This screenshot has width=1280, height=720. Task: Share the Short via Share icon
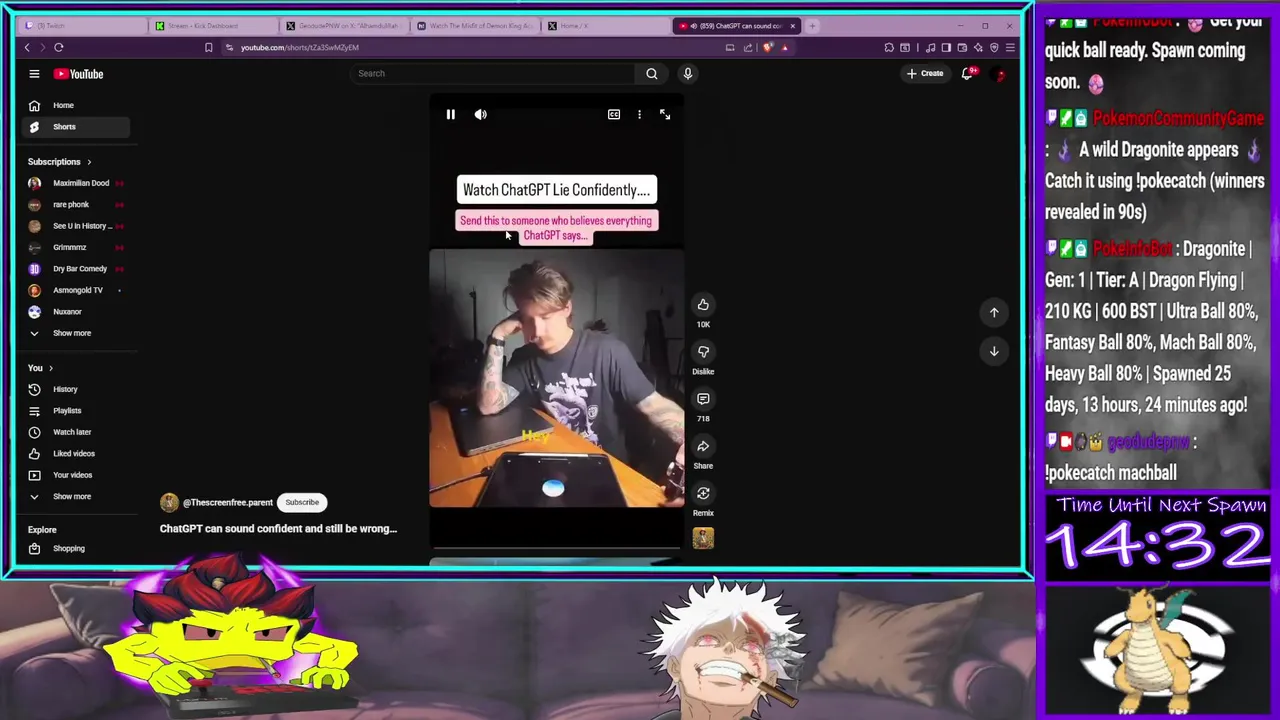(703, 446)
